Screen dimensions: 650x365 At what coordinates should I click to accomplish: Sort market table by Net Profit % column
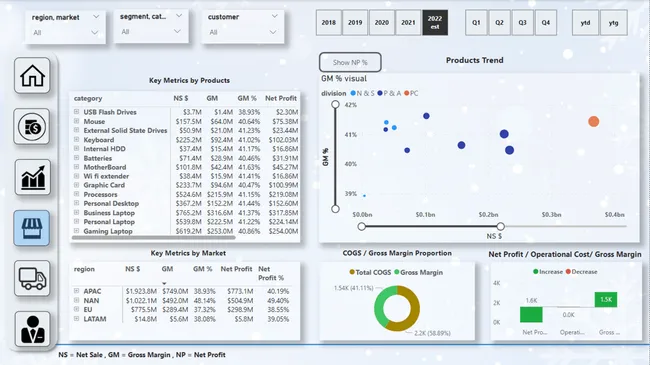271,273
